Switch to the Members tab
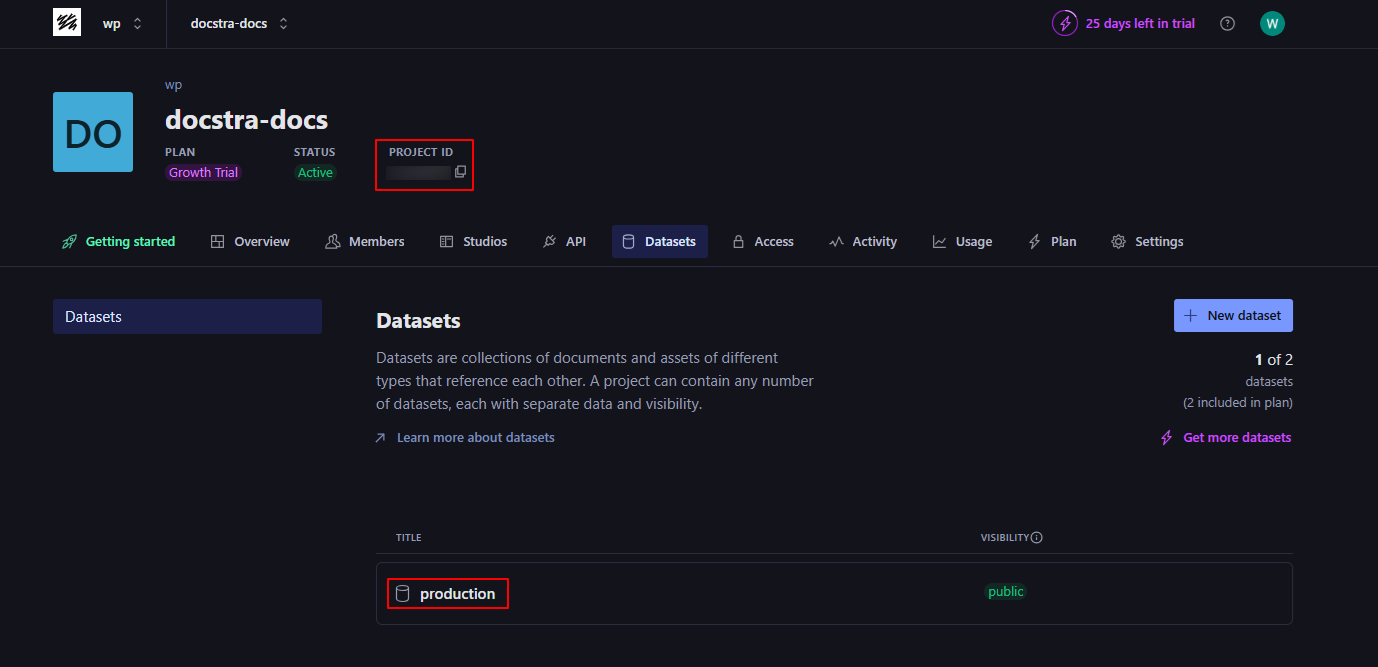The width and height of the screenshot is (1378, 667). pos(365,242)
